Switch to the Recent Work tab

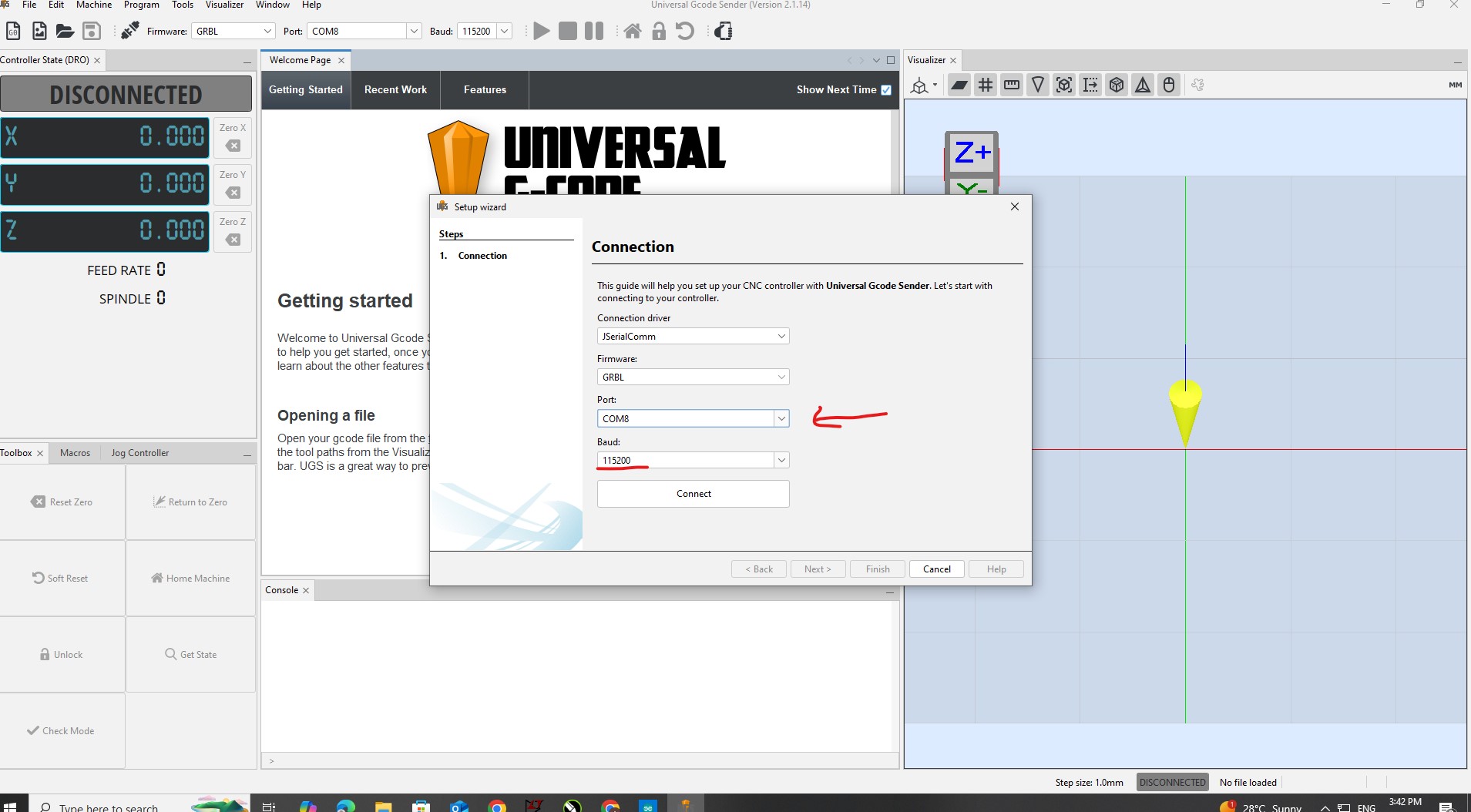[395, 90]
